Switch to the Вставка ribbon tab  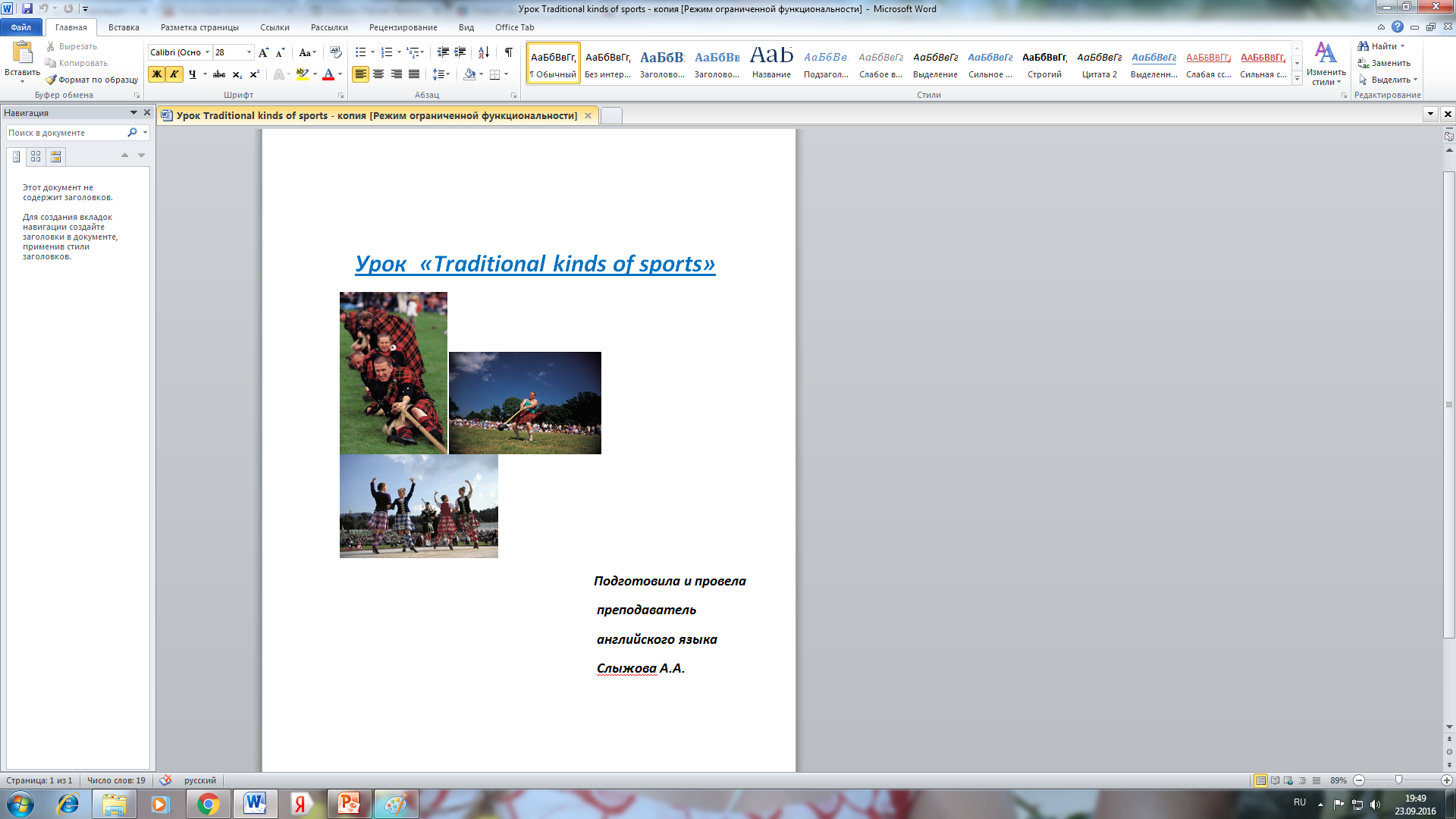(x=124, y=27)
